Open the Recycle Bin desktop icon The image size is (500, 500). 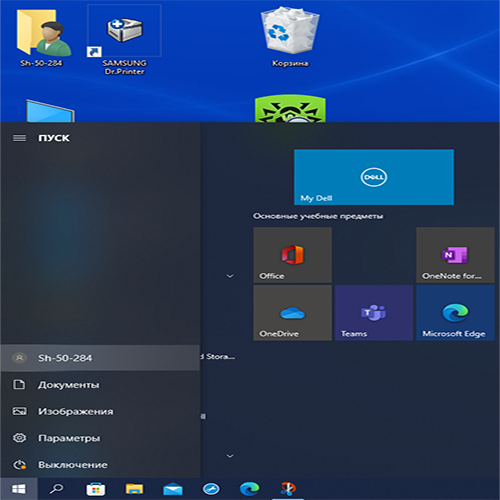point(290,37)
